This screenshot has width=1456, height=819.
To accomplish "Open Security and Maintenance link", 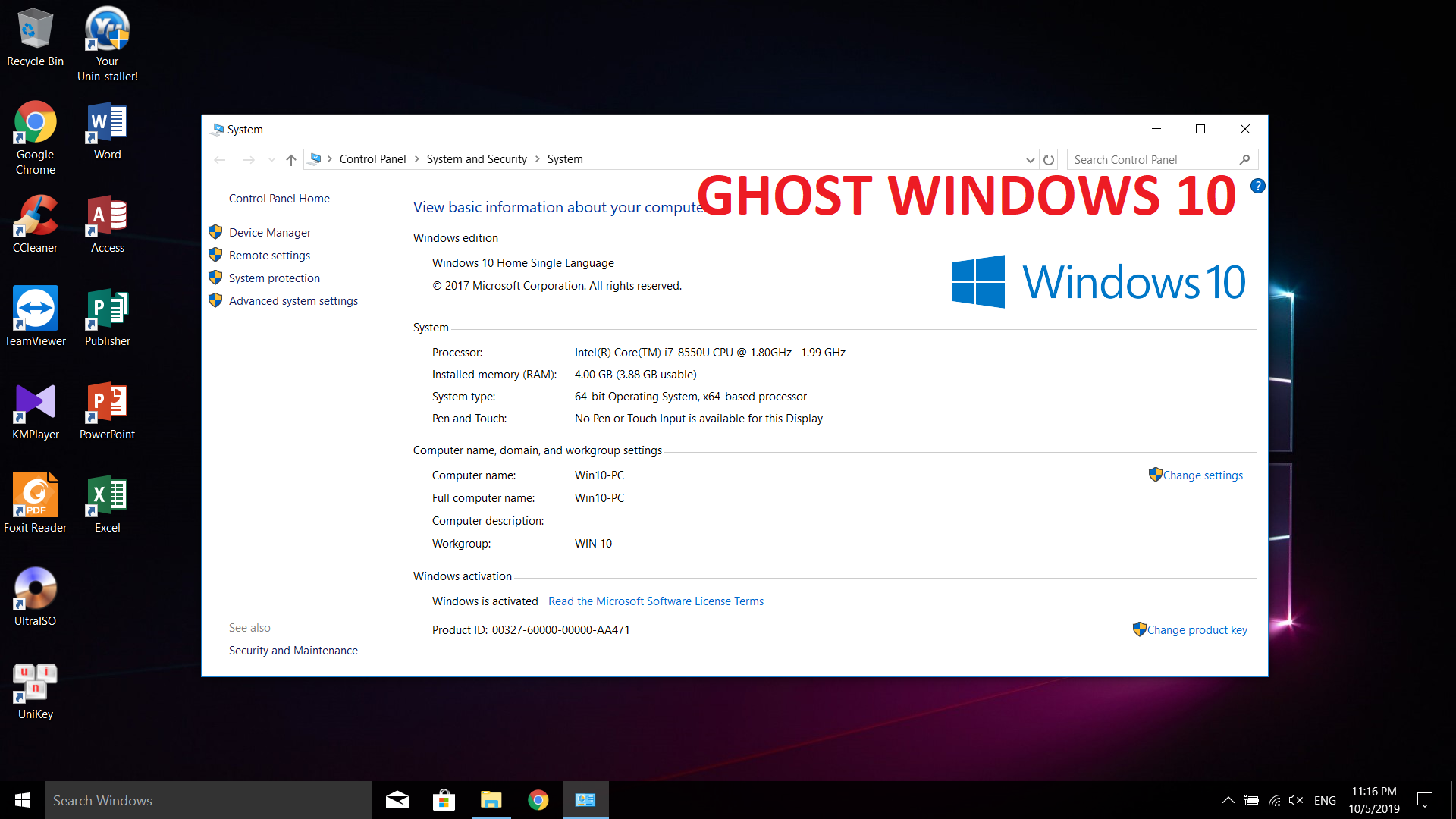I will 293,651.
